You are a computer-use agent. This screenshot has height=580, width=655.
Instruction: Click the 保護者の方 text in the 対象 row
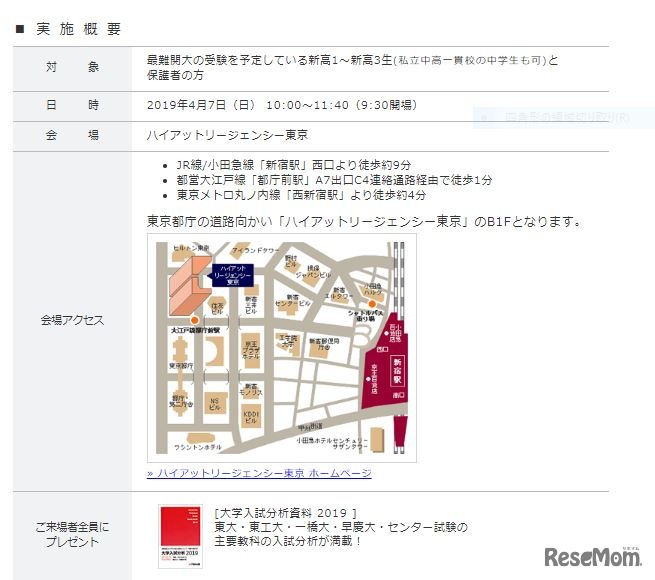[x=175, y=75]
